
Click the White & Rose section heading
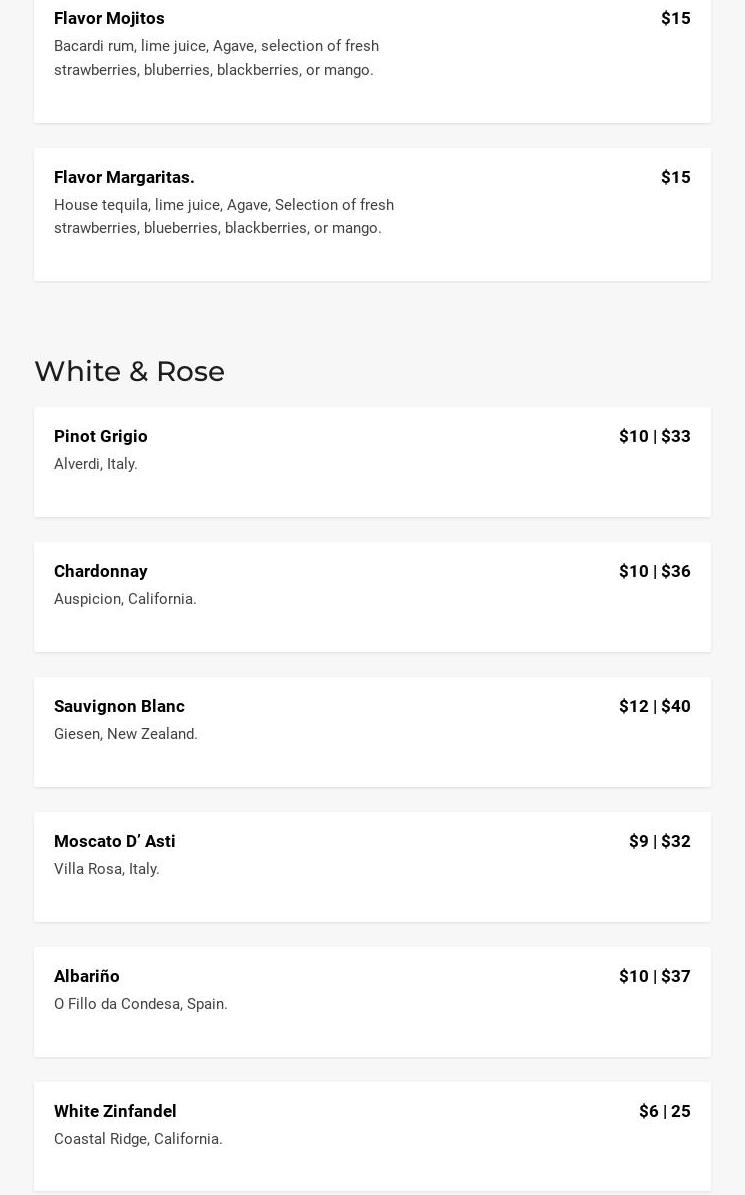(129, 371)
